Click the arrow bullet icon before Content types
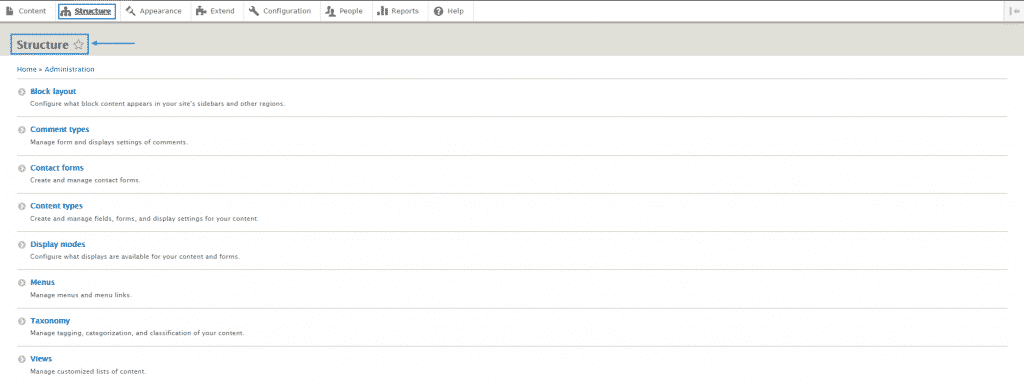Screen dimensions: 1024x387 click(x=22, y=206)
